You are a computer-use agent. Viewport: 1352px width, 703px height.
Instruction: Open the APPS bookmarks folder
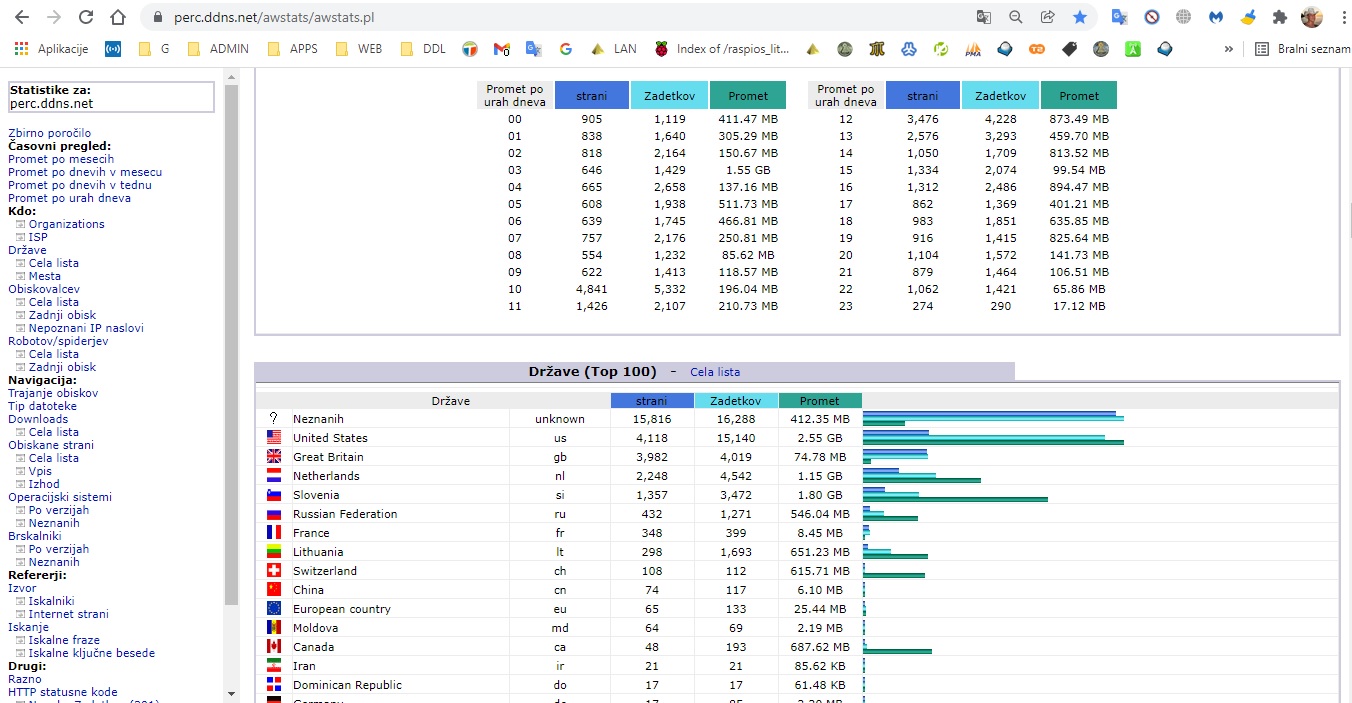292,49
